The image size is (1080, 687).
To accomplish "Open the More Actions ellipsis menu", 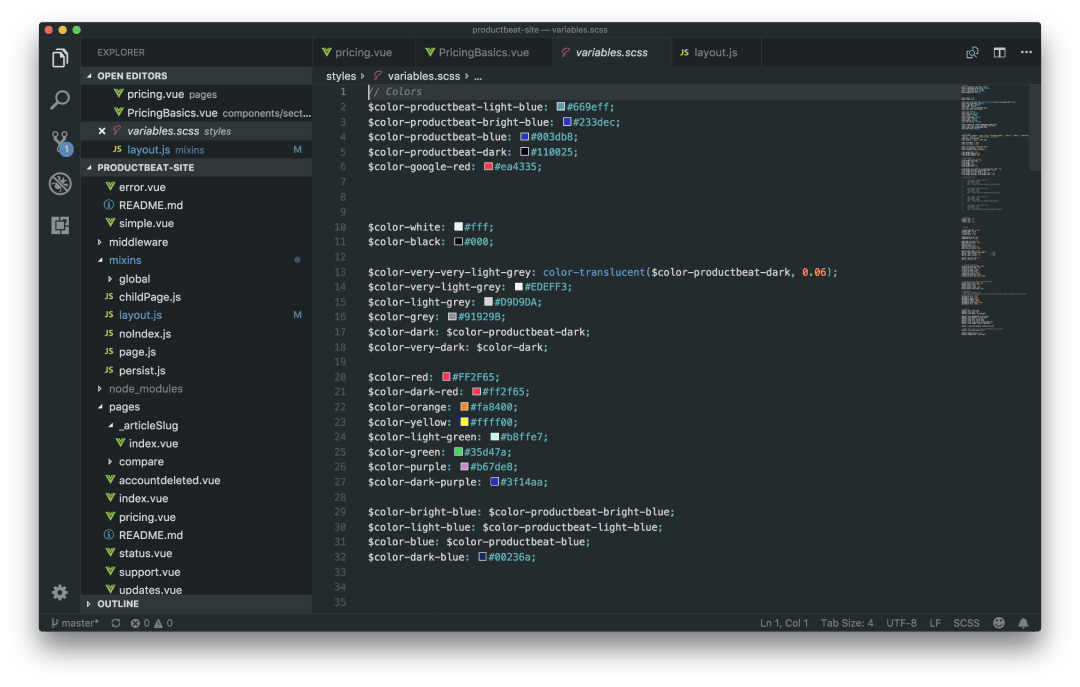I will pos(1026,52).
